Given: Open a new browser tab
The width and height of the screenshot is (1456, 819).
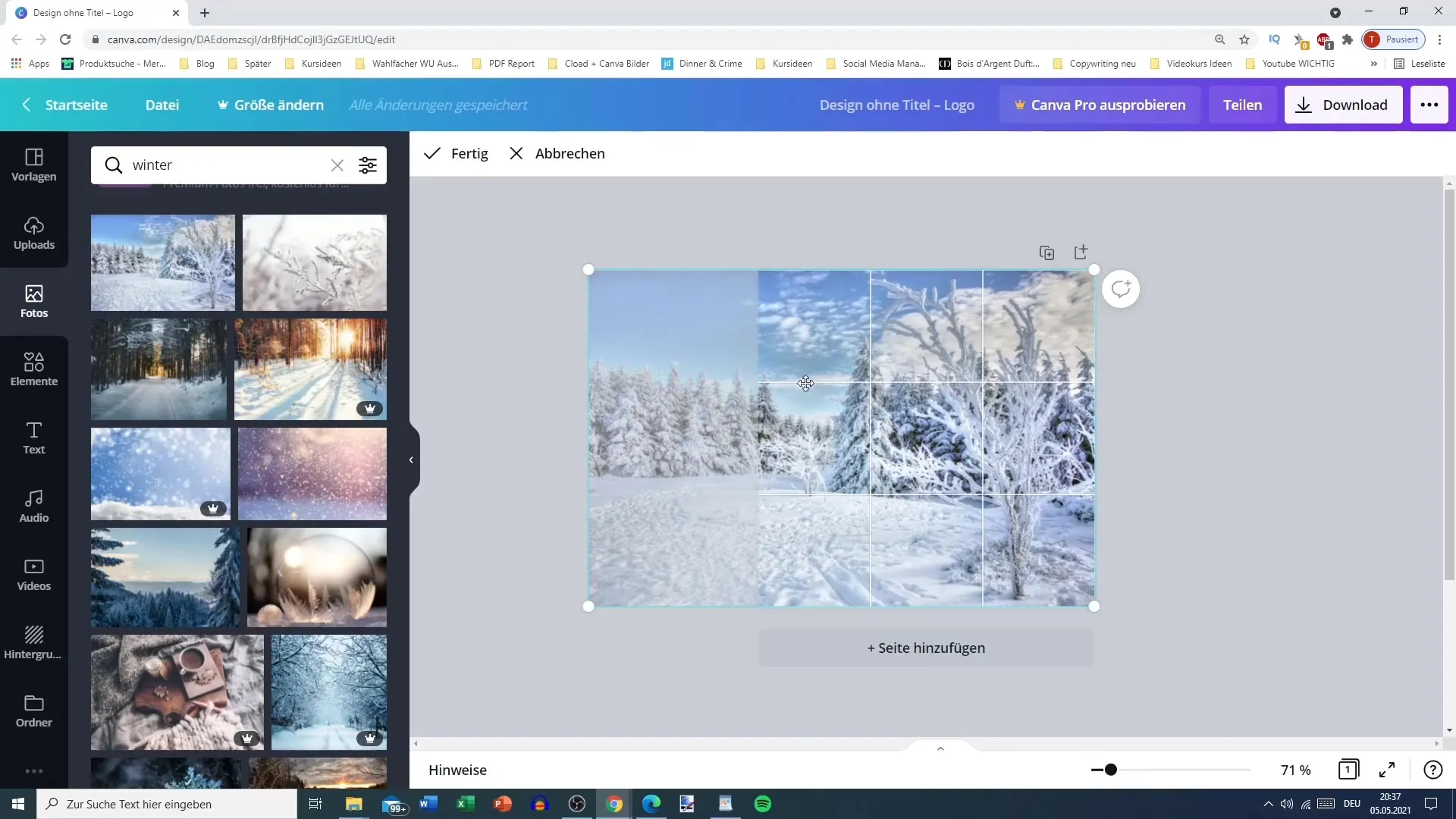Looking at the screenshot, I should coord(205,13).
